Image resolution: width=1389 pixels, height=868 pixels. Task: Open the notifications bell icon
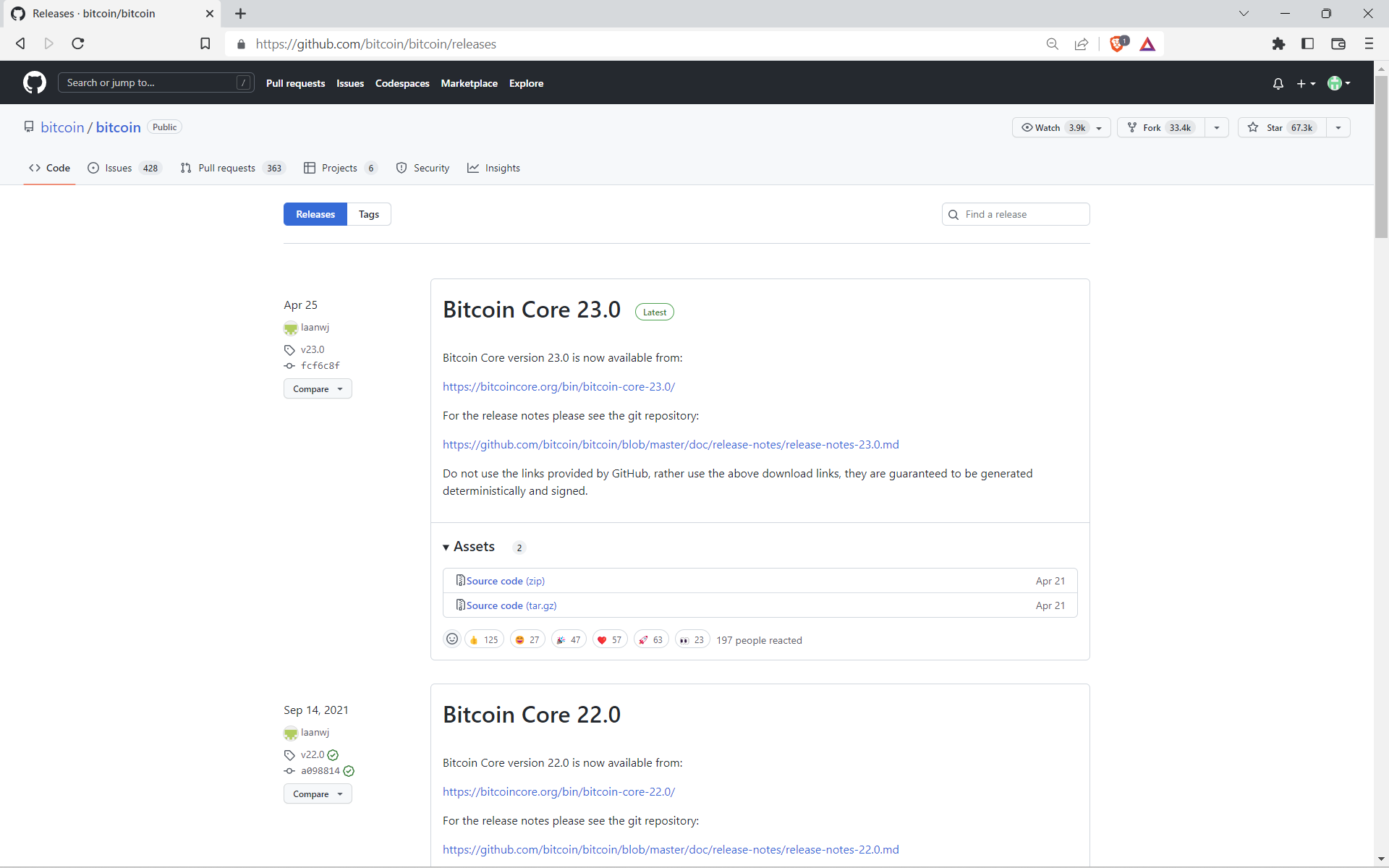tap(1278, 83)
